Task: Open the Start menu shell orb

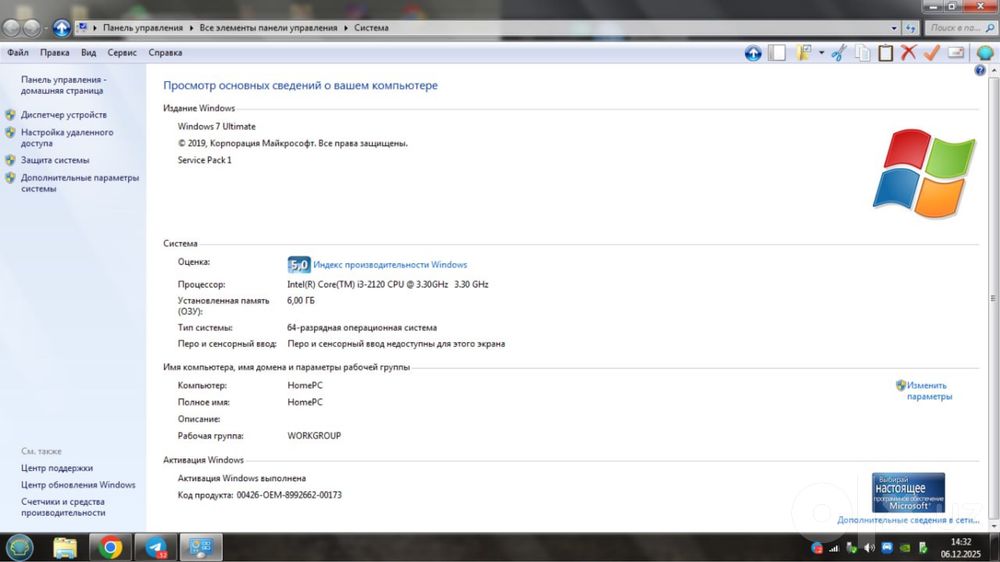Action: pos(19,547)
